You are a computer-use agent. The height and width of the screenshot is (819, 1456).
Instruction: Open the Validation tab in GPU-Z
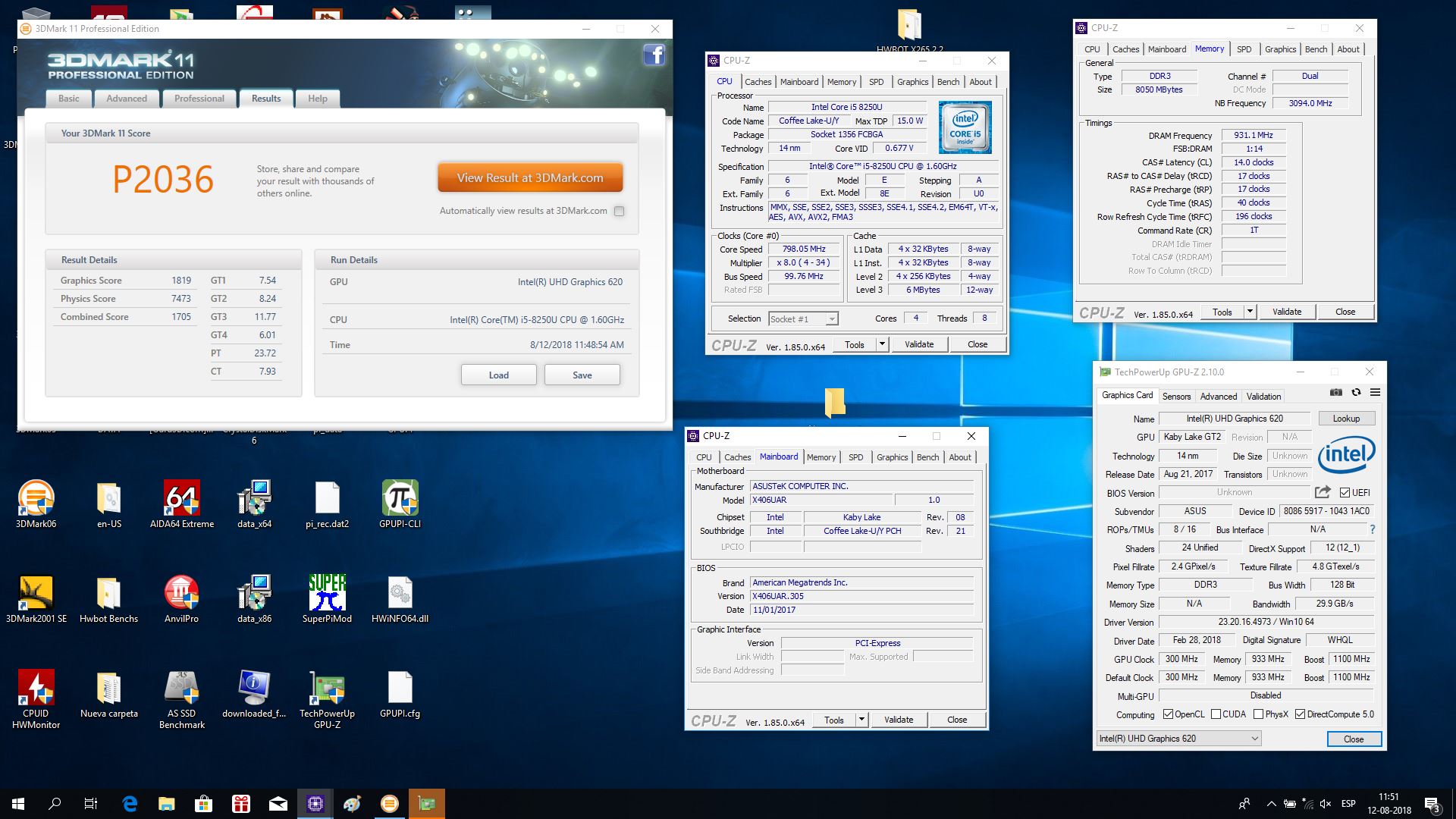coord(1263,397)
